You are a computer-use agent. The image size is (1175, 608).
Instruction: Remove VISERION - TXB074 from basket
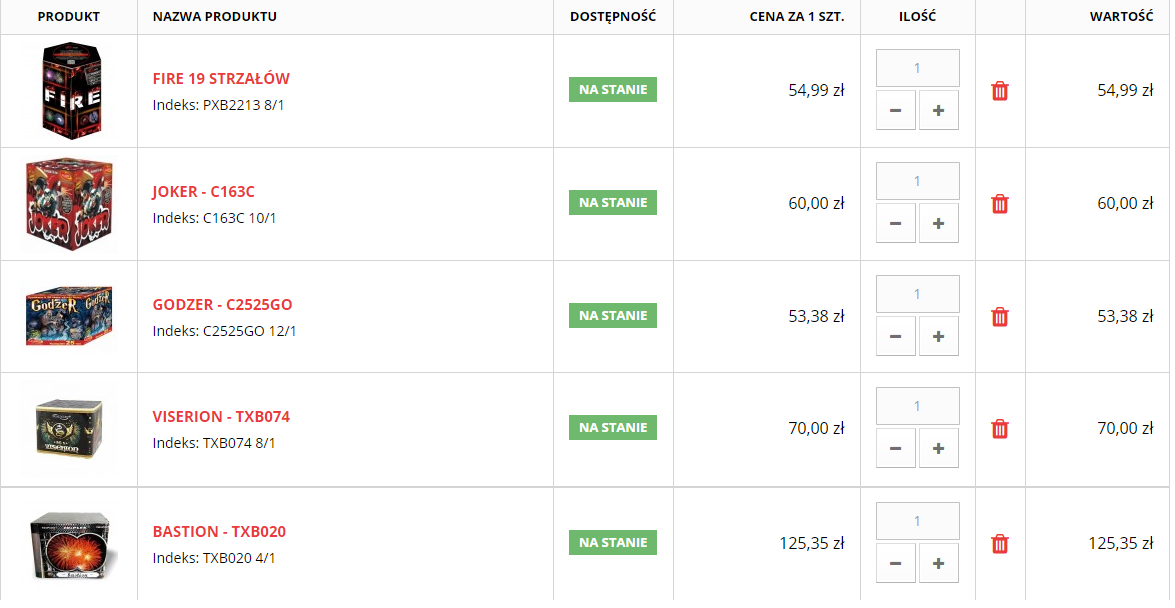pos(1000,429)
